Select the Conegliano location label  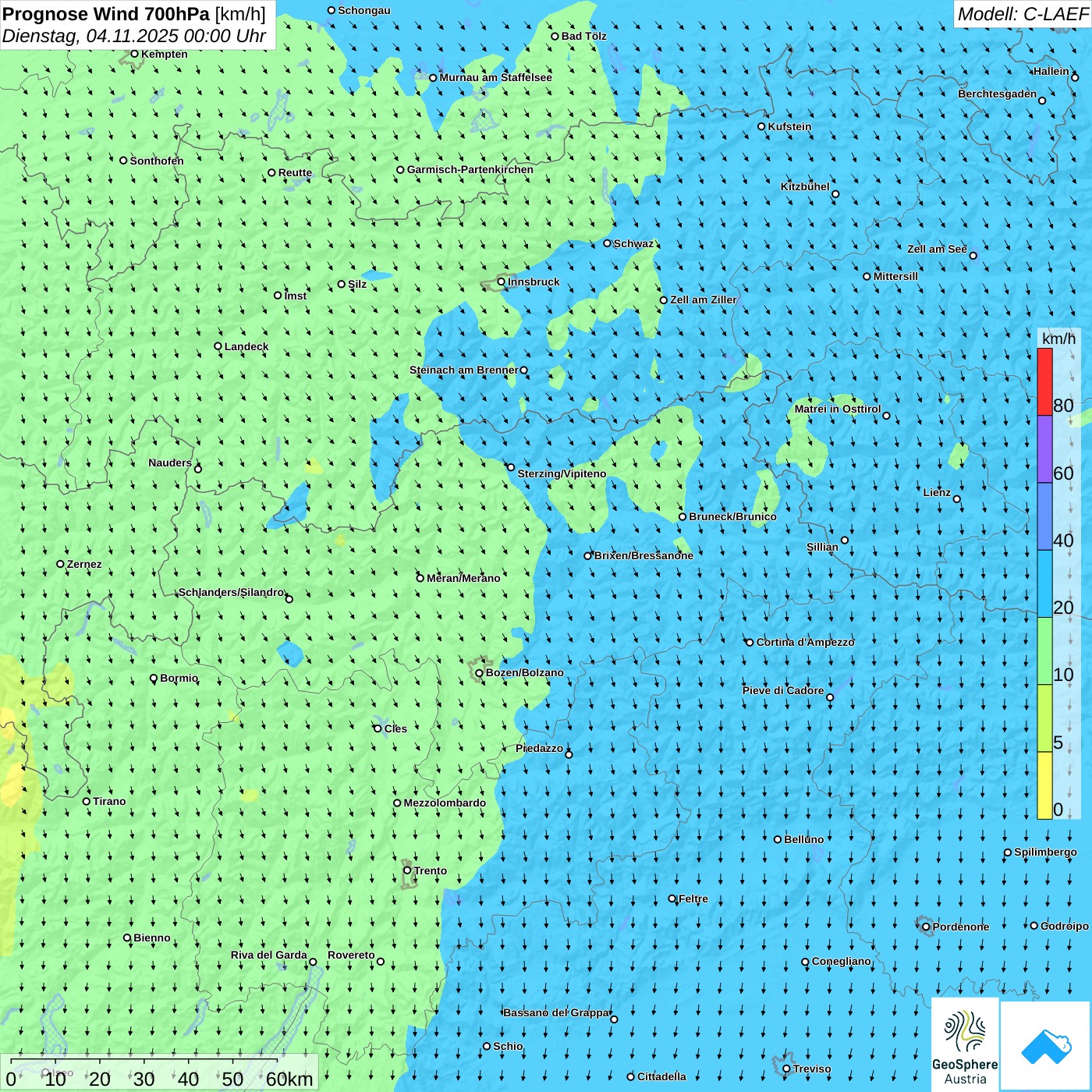(841, 961)
